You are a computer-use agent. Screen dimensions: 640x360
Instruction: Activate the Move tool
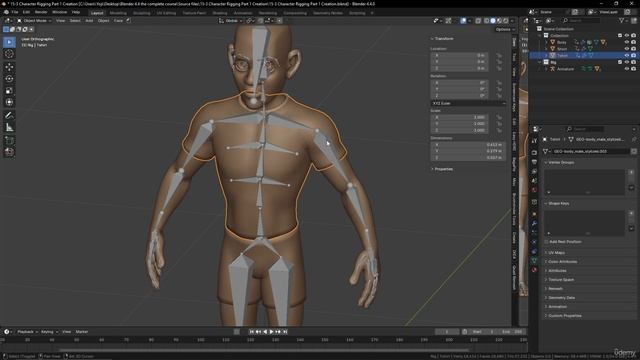pyautogui.click(x=9, y=67)
